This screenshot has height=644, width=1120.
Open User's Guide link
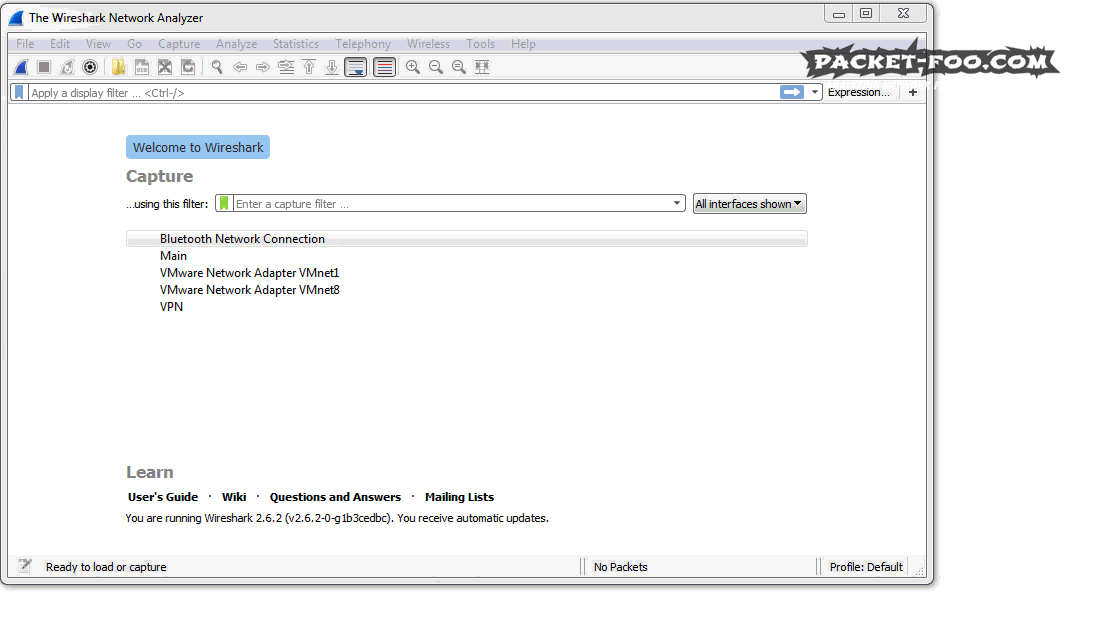pos(163,497)
